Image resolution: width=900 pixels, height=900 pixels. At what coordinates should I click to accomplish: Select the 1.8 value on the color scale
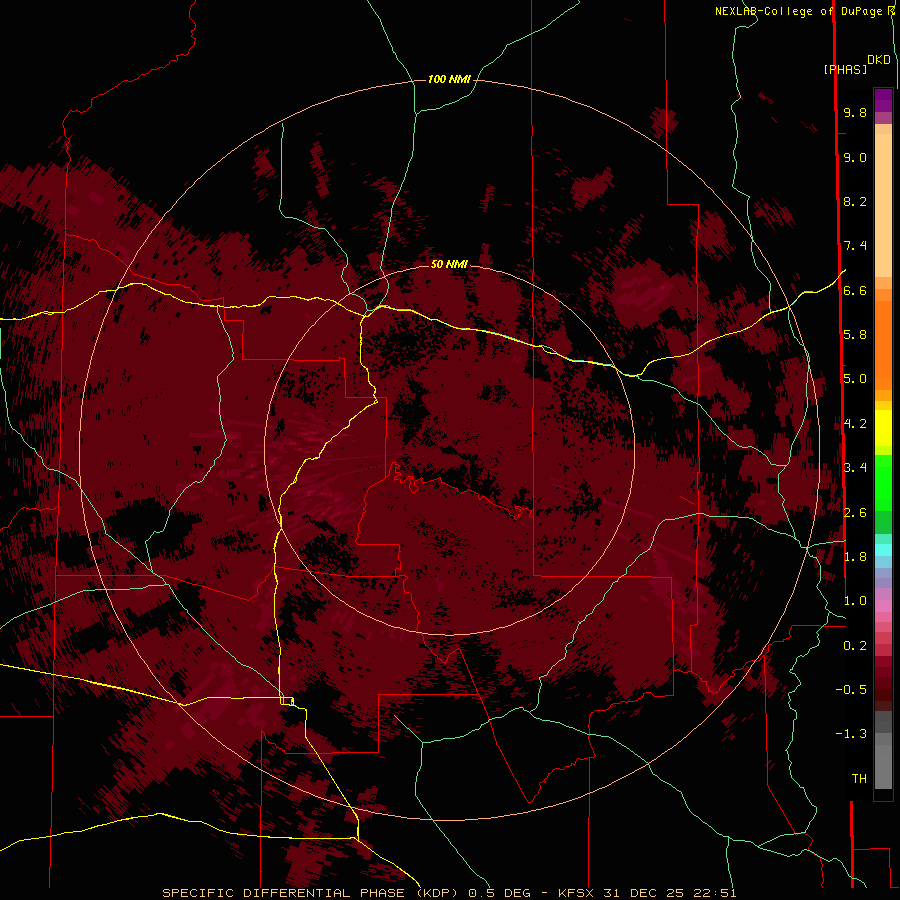[x=855, y=557]
